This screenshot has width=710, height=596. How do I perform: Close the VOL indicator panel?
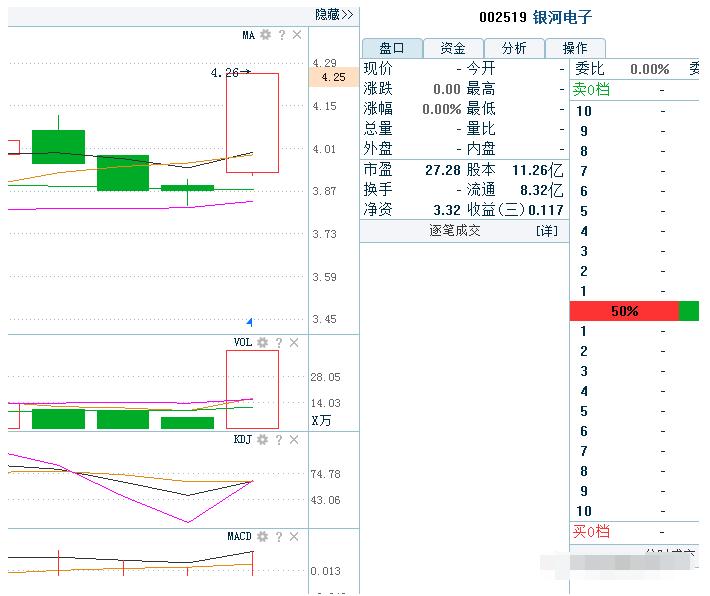click(x=294, y=342)
